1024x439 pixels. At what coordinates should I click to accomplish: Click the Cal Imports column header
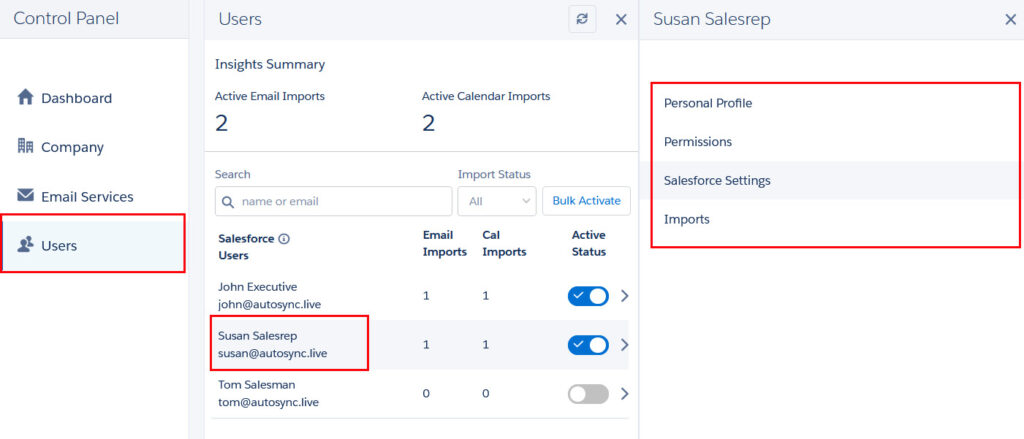coord(504,244)
